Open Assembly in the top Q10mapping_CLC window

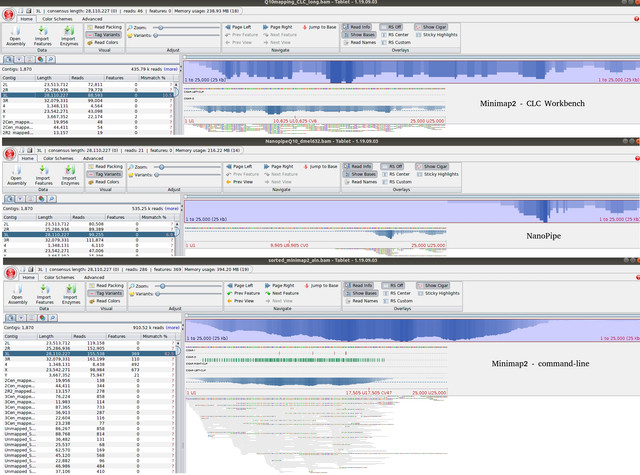(16, 36)
